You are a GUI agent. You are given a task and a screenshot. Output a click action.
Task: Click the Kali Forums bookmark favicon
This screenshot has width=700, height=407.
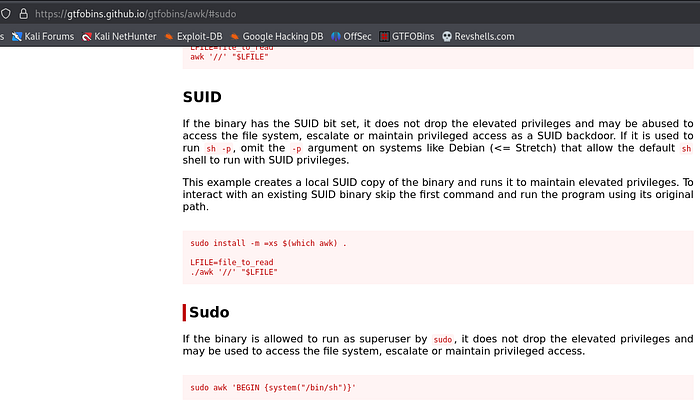[17, 37]
